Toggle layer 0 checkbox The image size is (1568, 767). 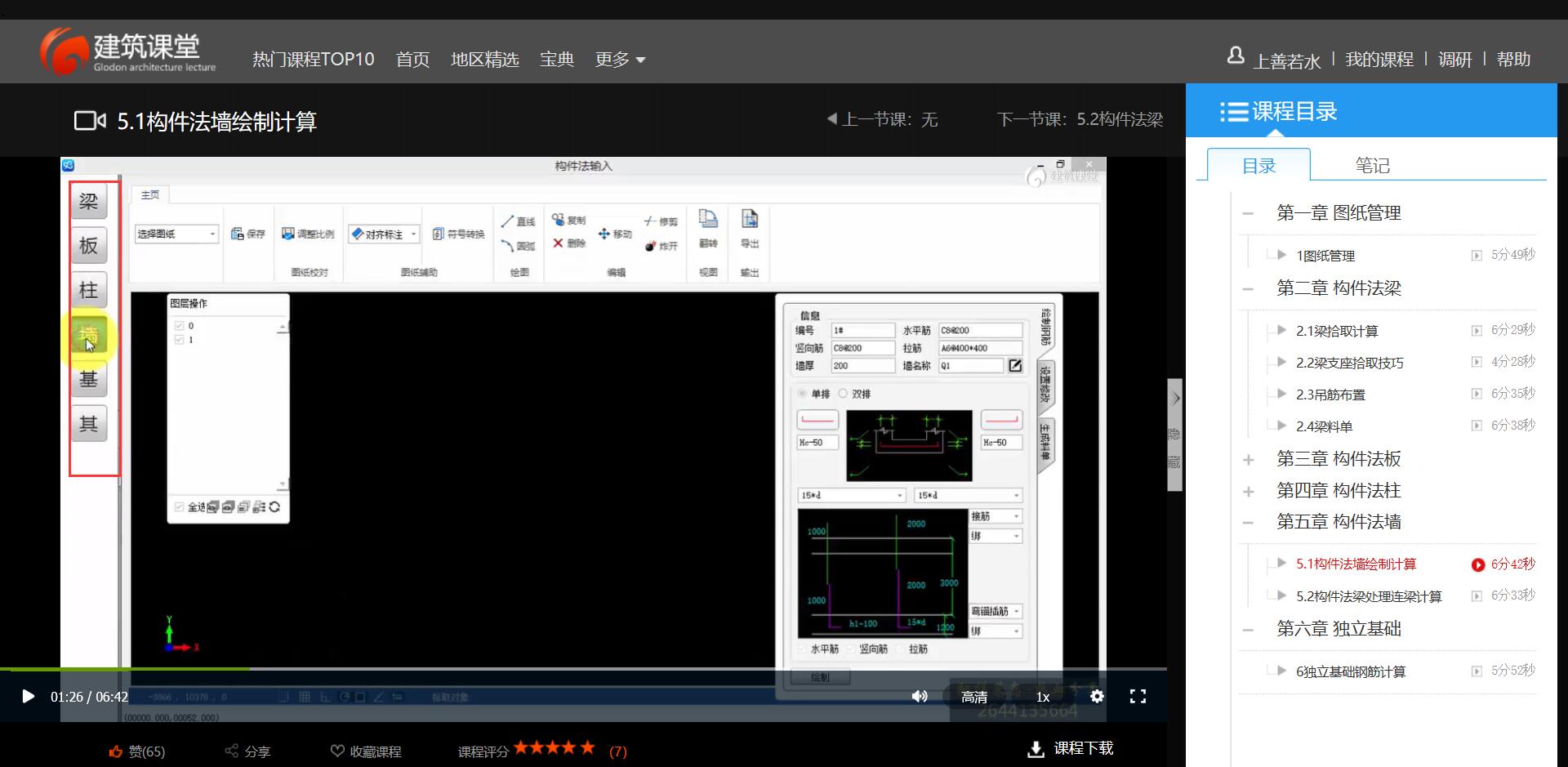tap(179, 325)
